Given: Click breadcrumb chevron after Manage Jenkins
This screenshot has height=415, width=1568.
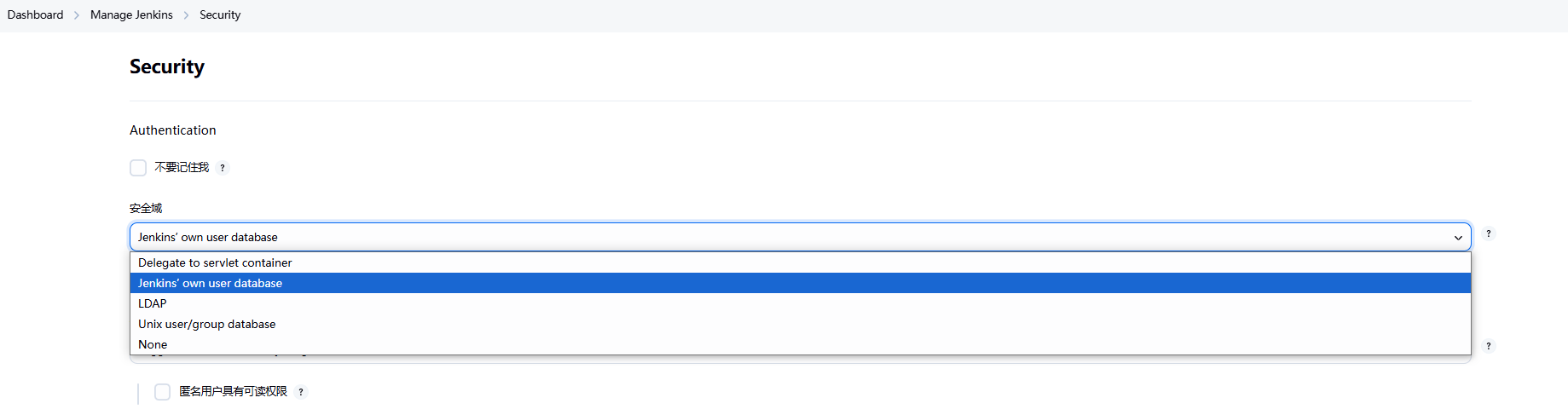Looking at the screenshot, I should pyautogui.click(x=186, y=15).
